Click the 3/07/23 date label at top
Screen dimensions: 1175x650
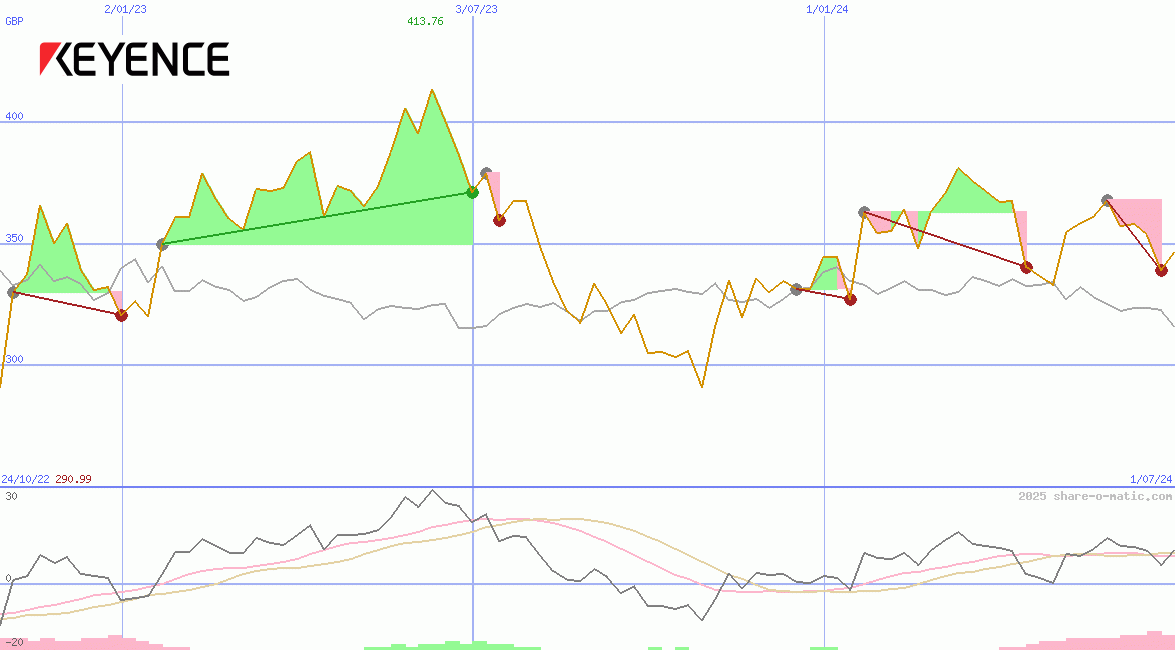476,9
